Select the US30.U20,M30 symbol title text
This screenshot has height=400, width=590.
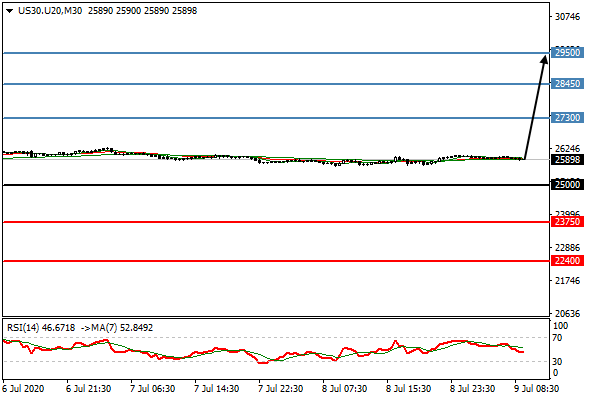pyautogui.click(x=50, y=11)
